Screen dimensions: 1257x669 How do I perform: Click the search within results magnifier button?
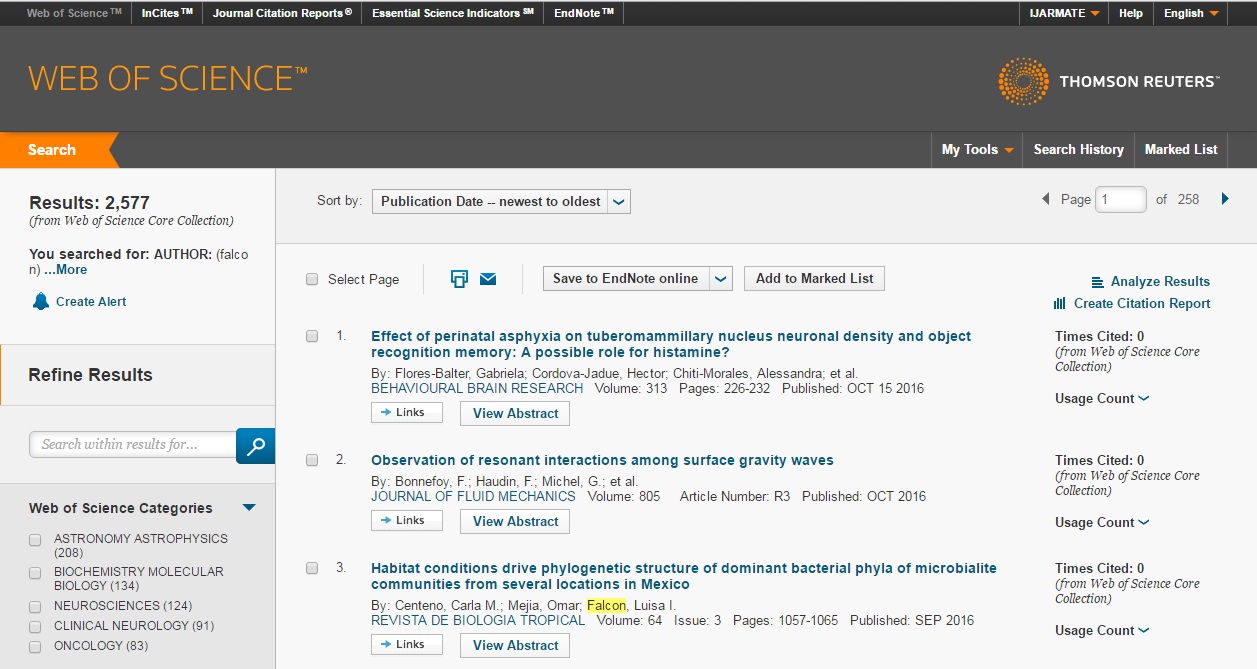click(x=256, y=445)
